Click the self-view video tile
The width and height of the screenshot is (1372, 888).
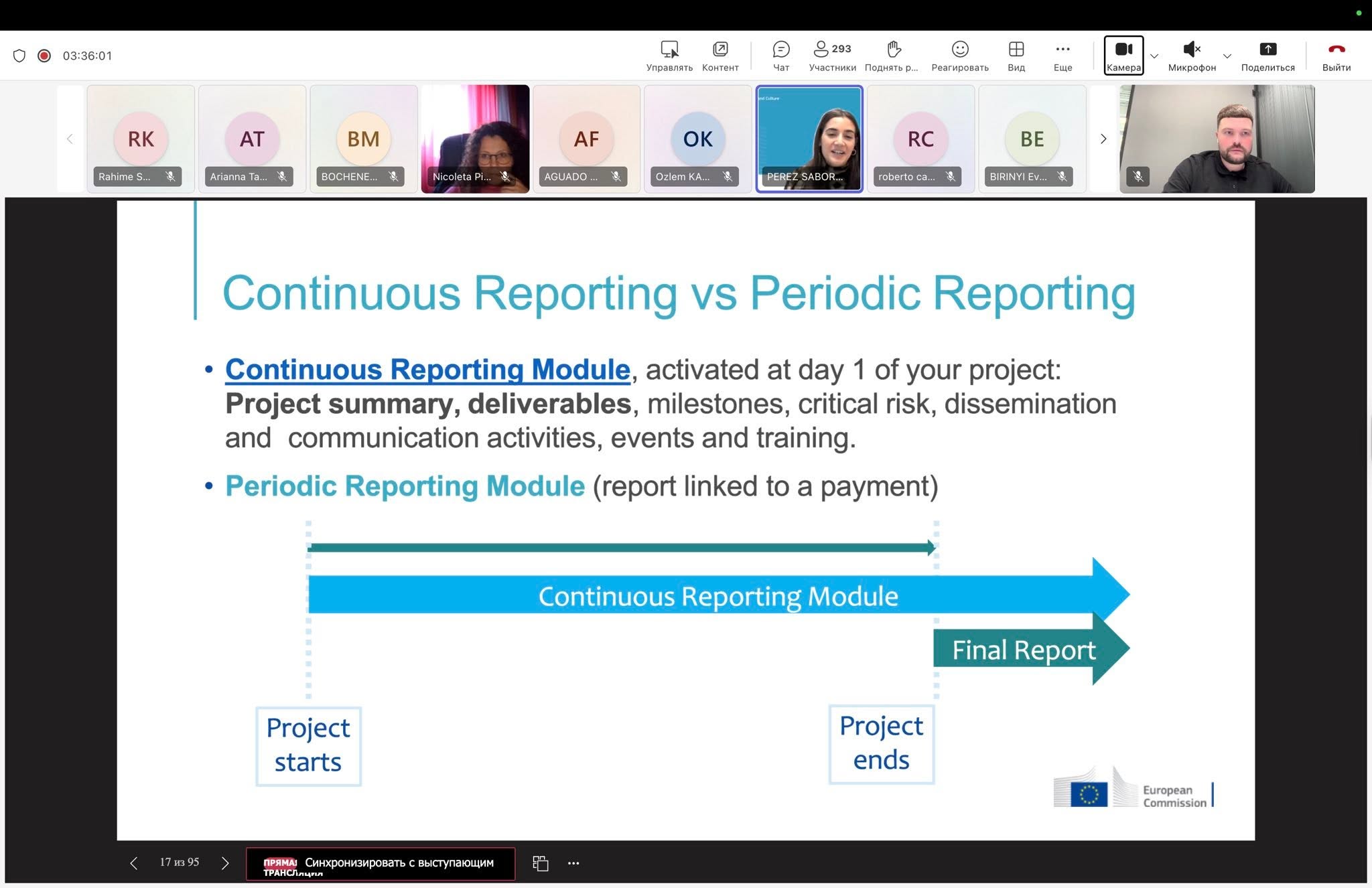(1217, 139)
